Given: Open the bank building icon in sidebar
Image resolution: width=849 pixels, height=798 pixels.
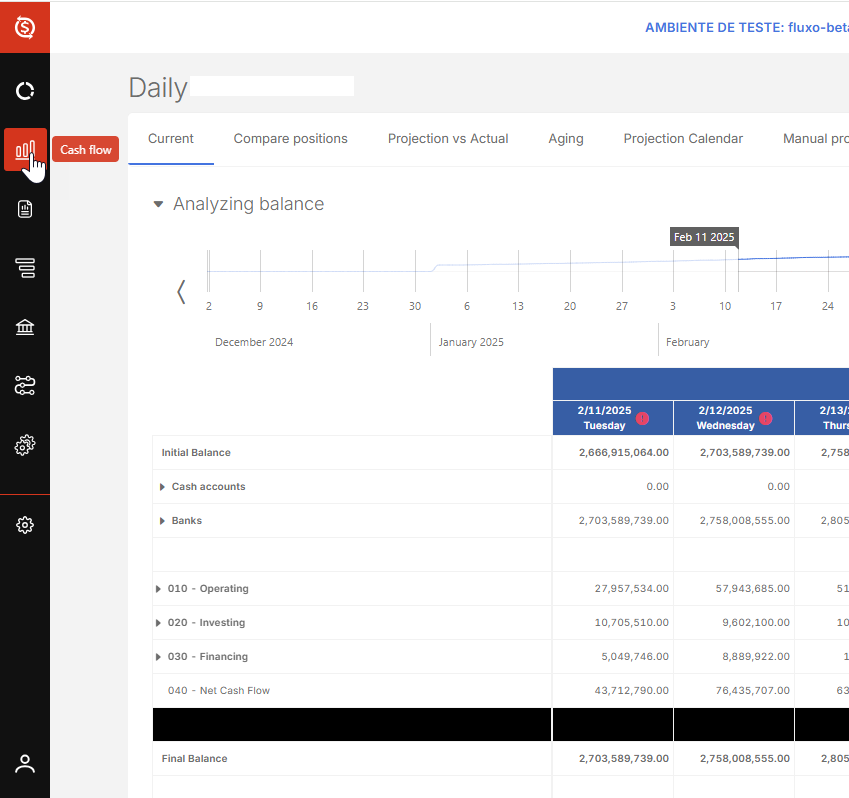Looking at the screenshot, I should coord(25,327).
